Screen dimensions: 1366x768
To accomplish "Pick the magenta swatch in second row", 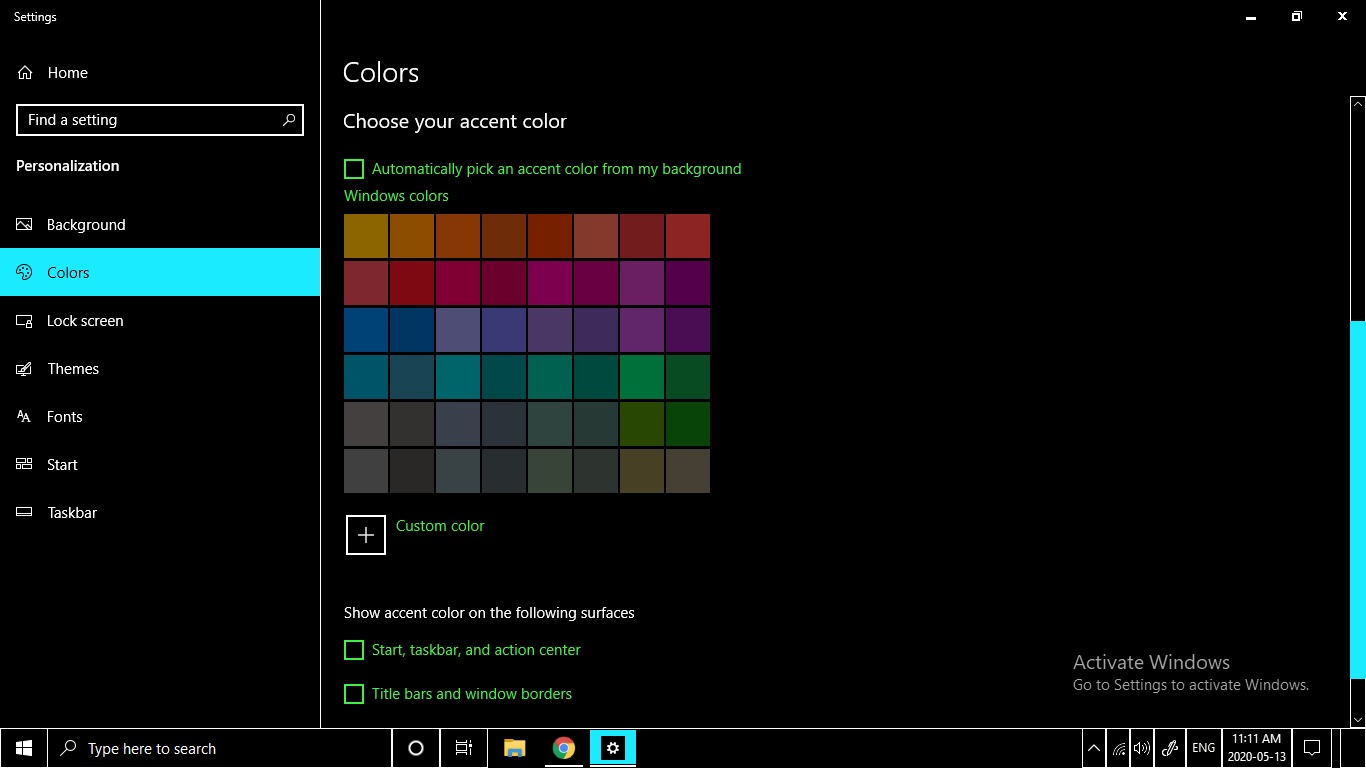I will click(x=550, y=283).
